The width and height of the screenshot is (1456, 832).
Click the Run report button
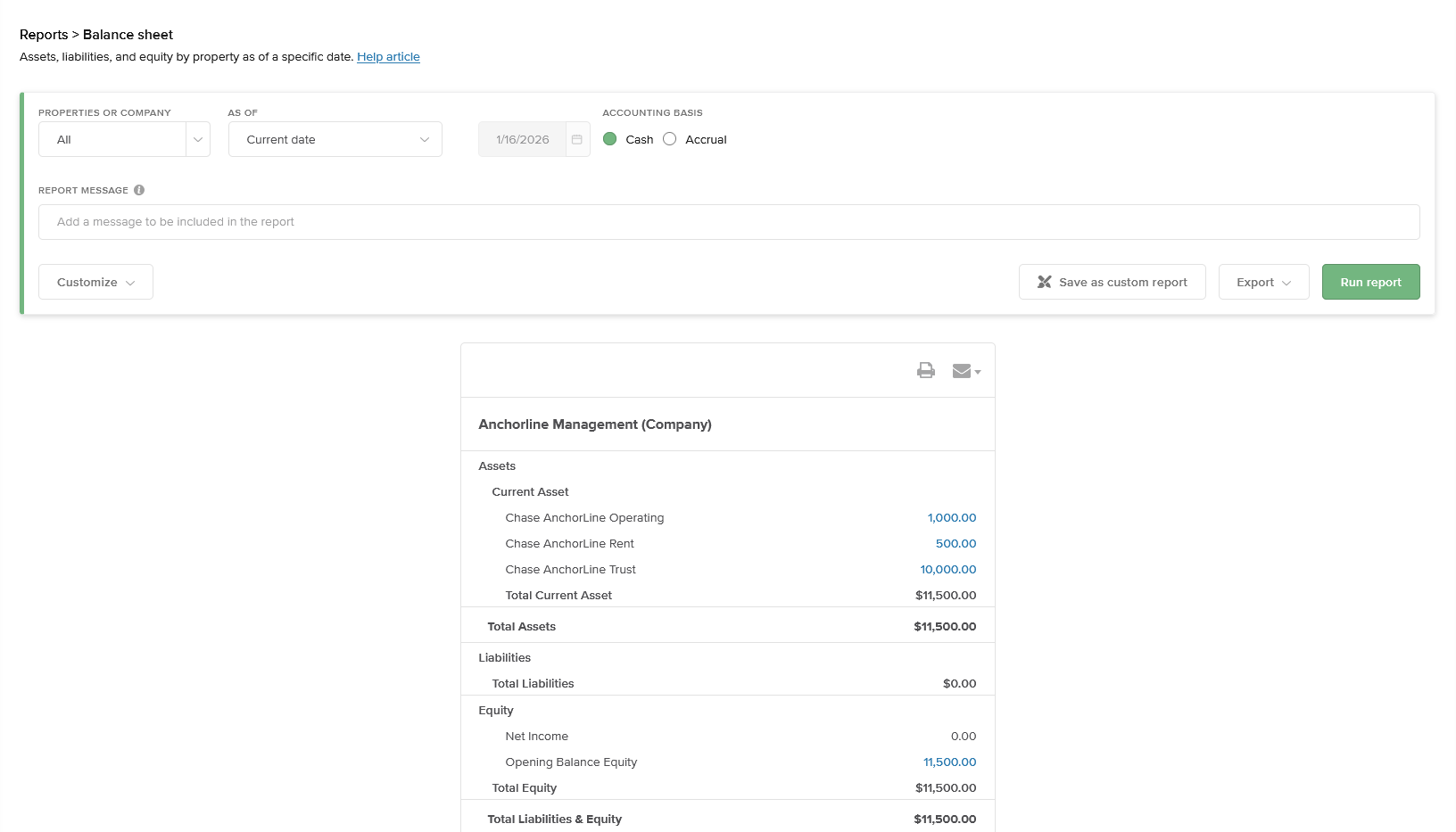[1370, 282]
